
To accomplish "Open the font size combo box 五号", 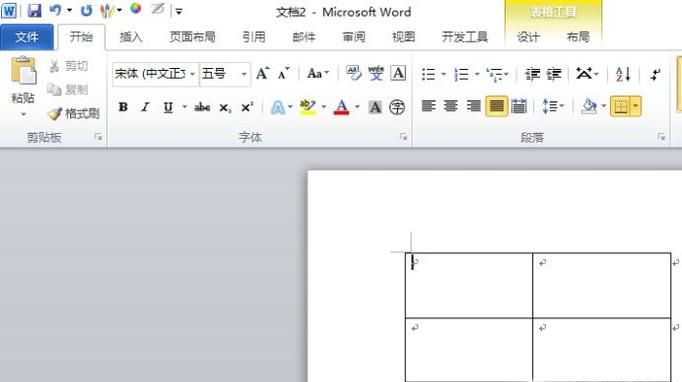I will (225, 74).
